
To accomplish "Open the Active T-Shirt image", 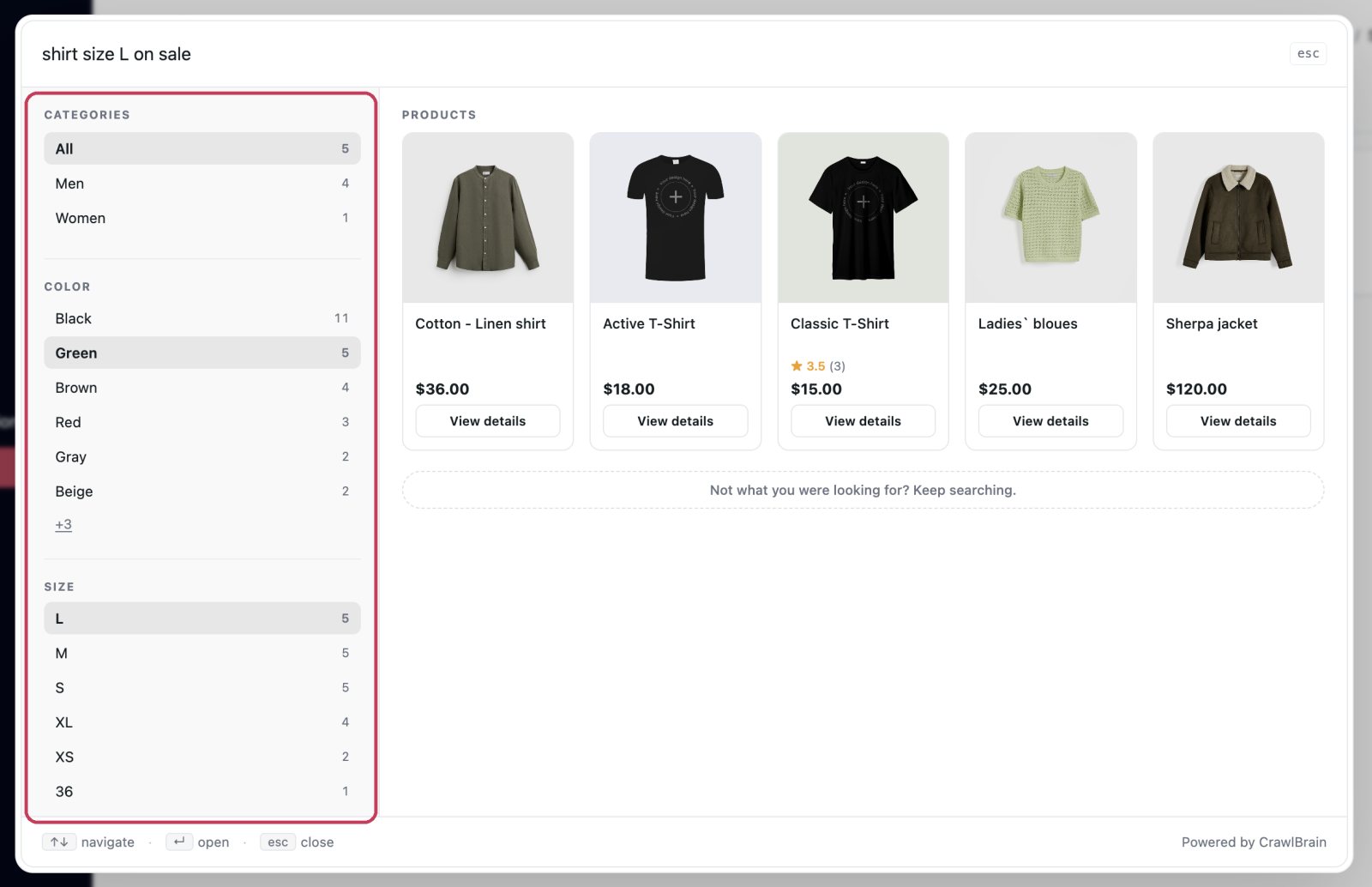I will pos(676,217).
